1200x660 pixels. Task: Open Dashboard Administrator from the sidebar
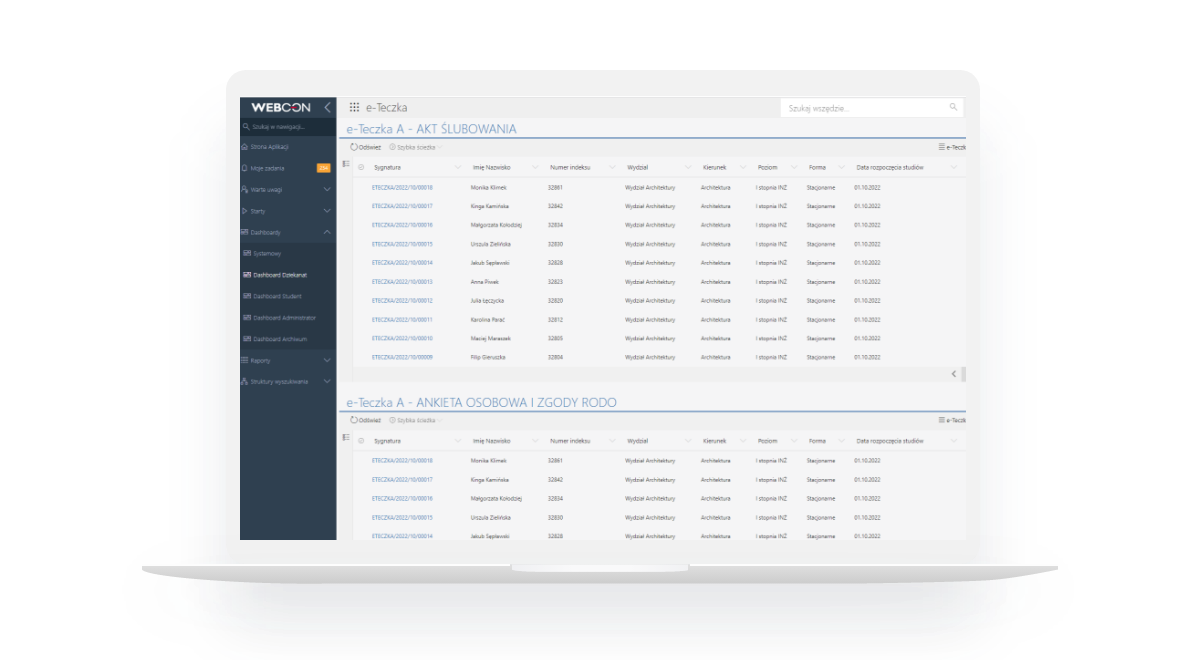click(x=284, y=318)
